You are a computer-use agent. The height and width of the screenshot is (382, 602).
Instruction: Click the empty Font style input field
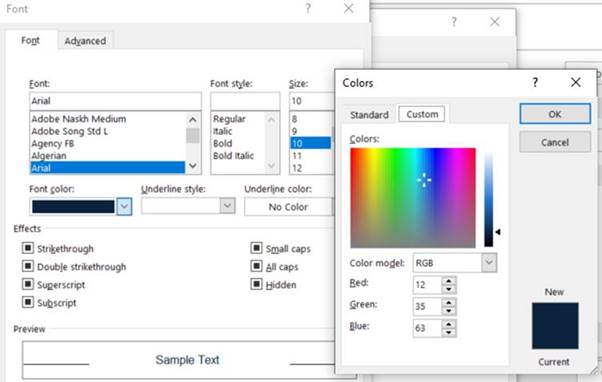pyautogui.click(x=245, y=101)
